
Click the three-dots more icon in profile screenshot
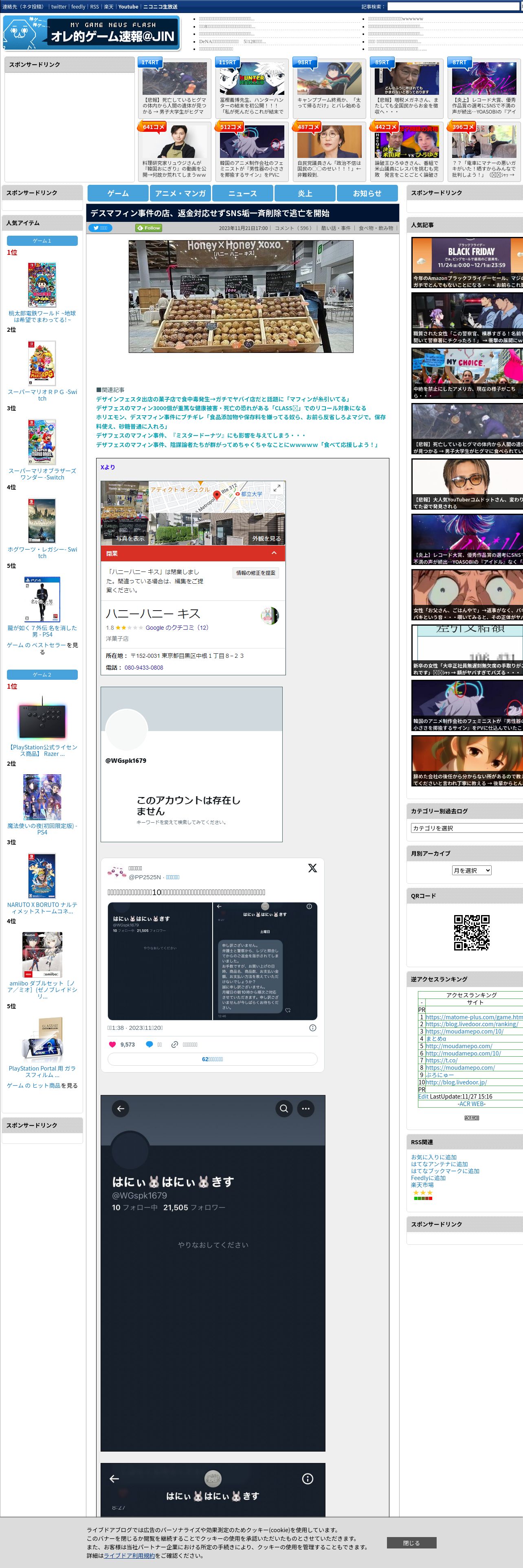click(x=305, y=1108)
